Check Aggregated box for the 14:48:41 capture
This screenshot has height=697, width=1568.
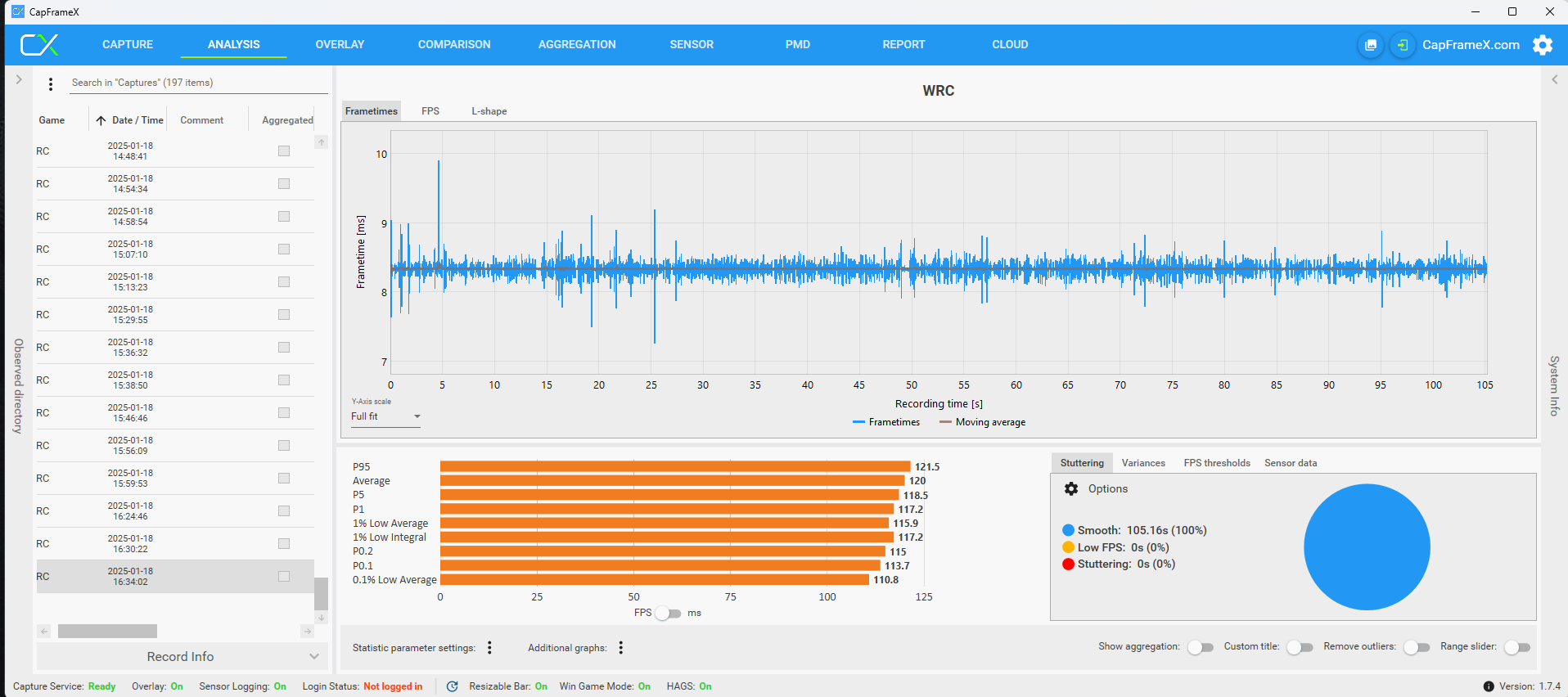(x=284, y=151)
